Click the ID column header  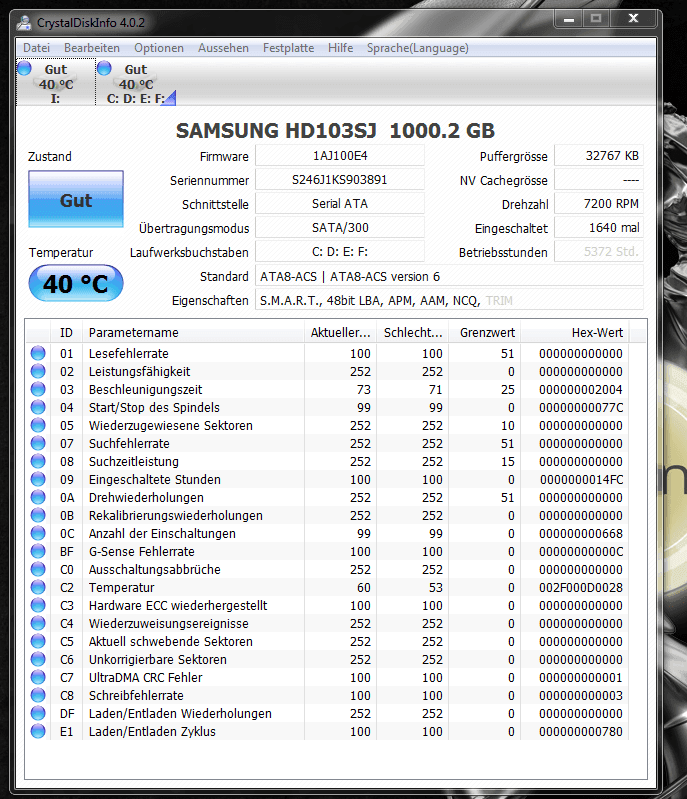66,333
